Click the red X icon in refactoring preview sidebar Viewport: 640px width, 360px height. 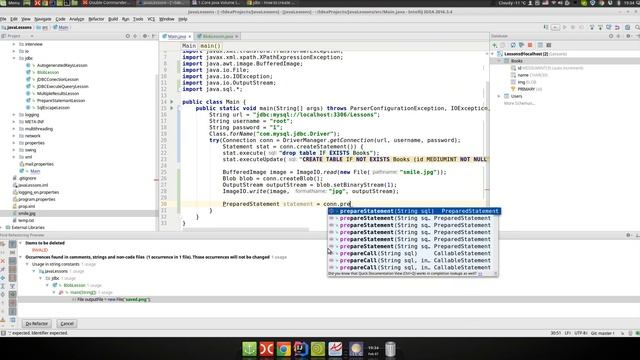coord(3,260)
